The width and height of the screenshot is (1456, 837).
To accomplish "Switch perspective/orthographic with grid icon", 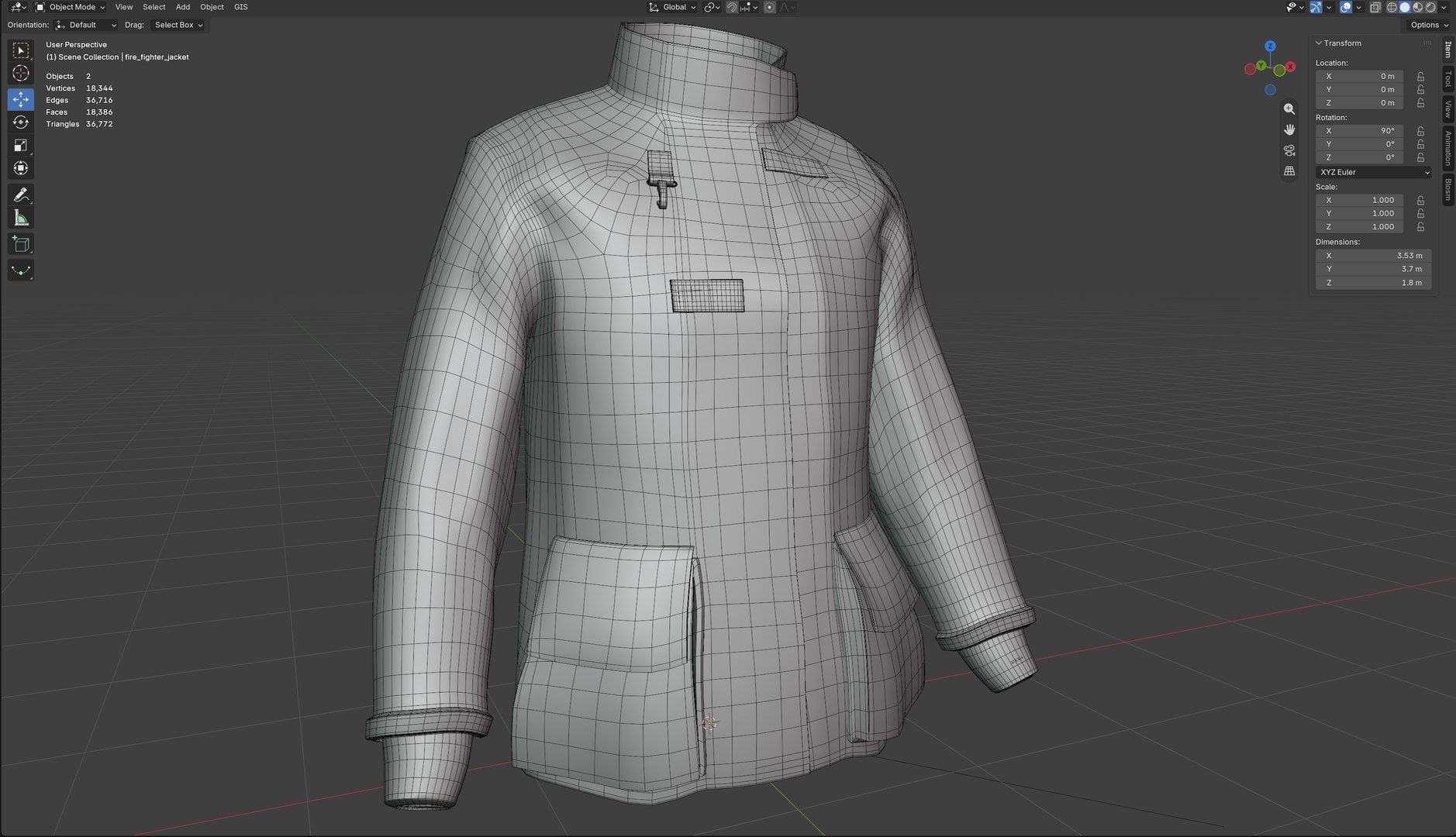I will coord(1289,170).
